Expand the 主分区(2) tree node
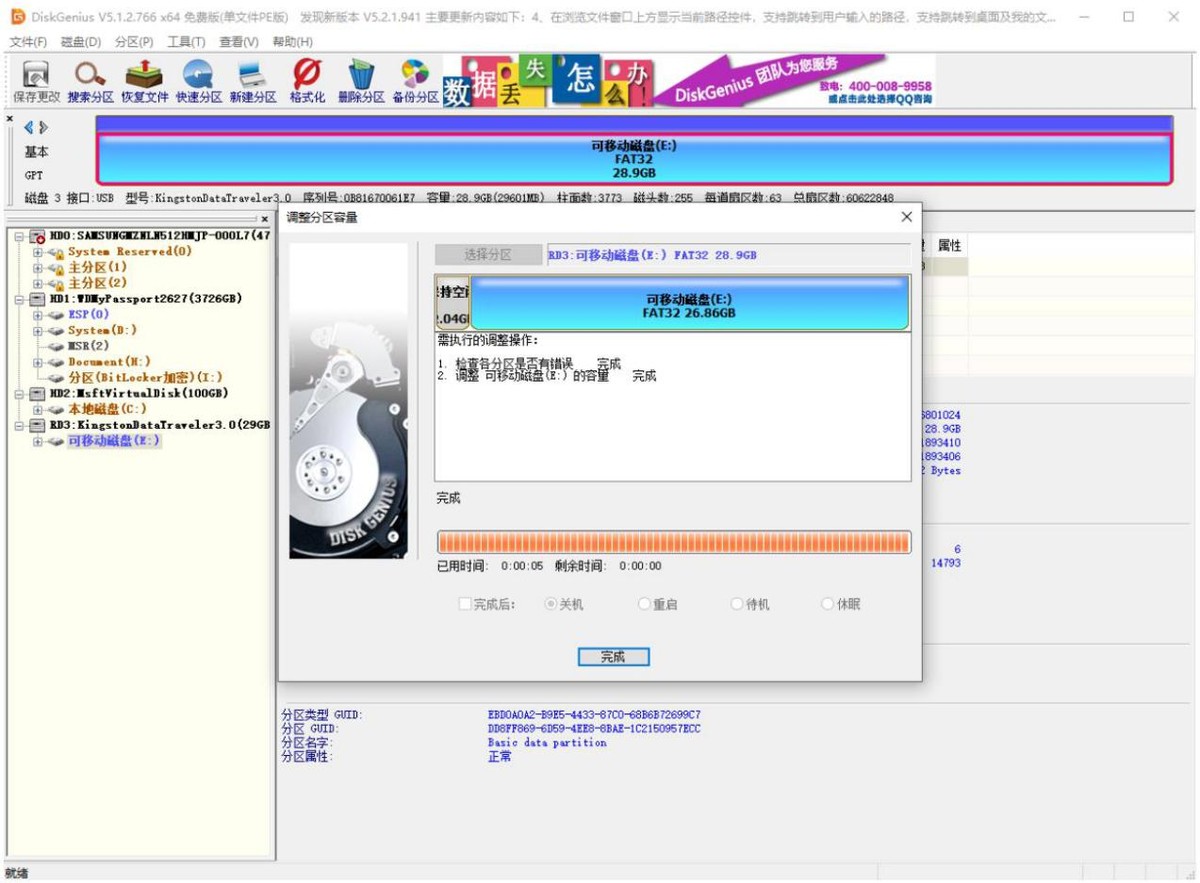Image resolution: width=1200 pixels, height=883 pixels. click(38, 283)
